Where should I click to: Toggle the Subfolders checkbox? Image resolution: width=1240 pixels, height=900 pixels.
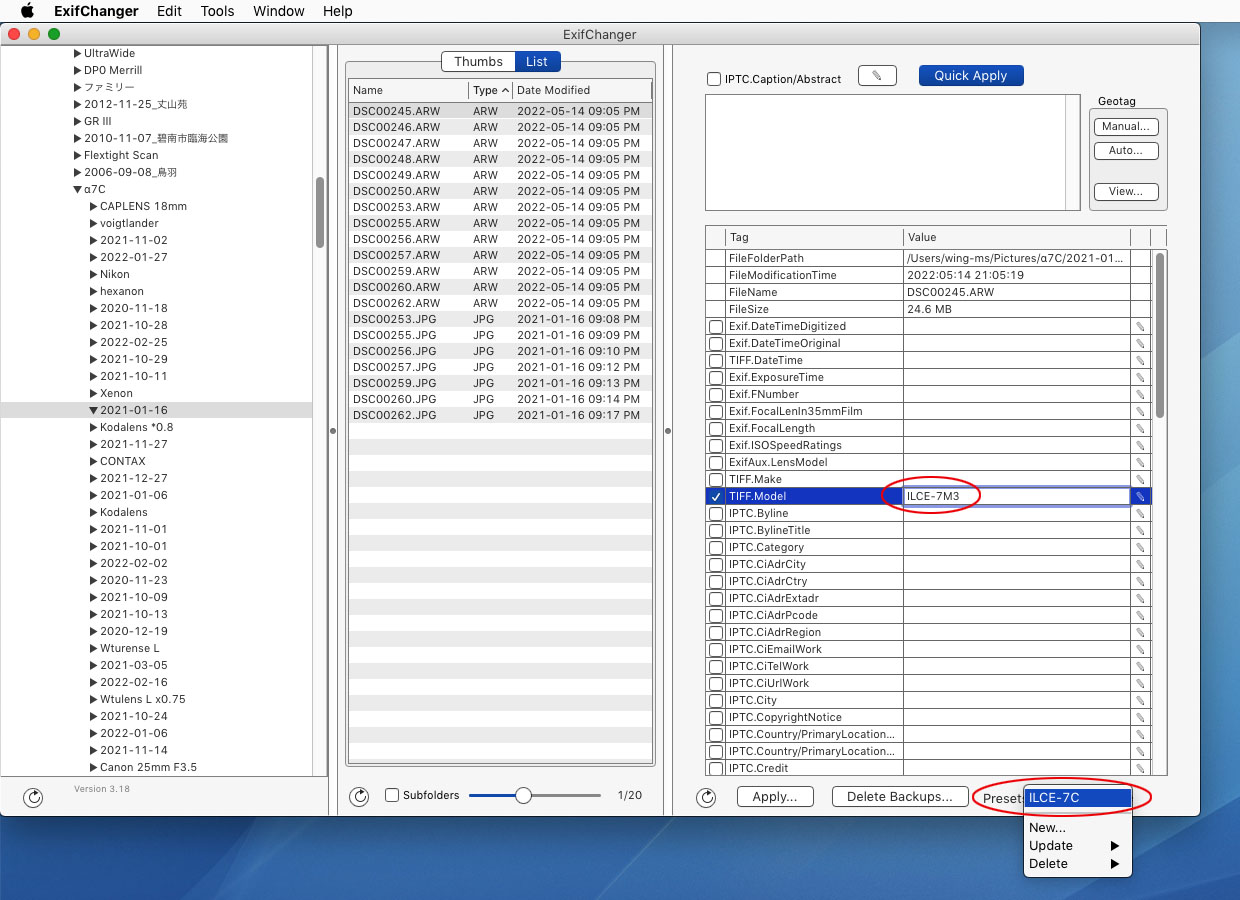[392, 795]
